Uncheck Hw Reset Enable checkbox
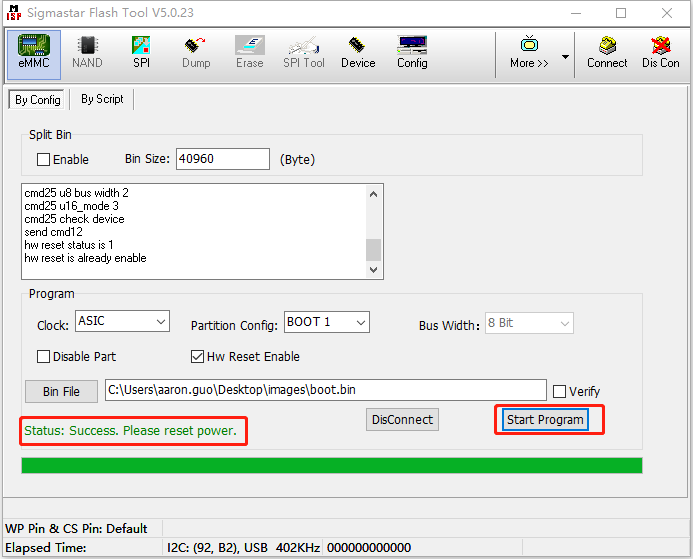Screen dimensions: 693x559 tap(198, 357)
